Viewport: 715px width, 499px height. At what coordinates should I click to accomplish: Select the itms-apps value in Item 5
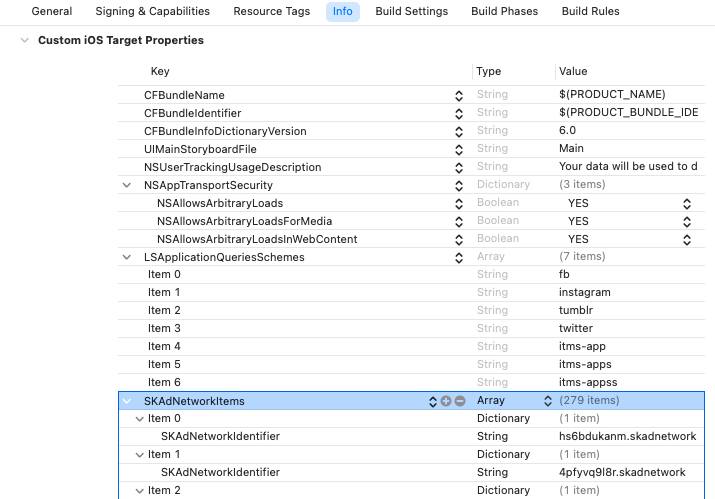click(585, 364)
